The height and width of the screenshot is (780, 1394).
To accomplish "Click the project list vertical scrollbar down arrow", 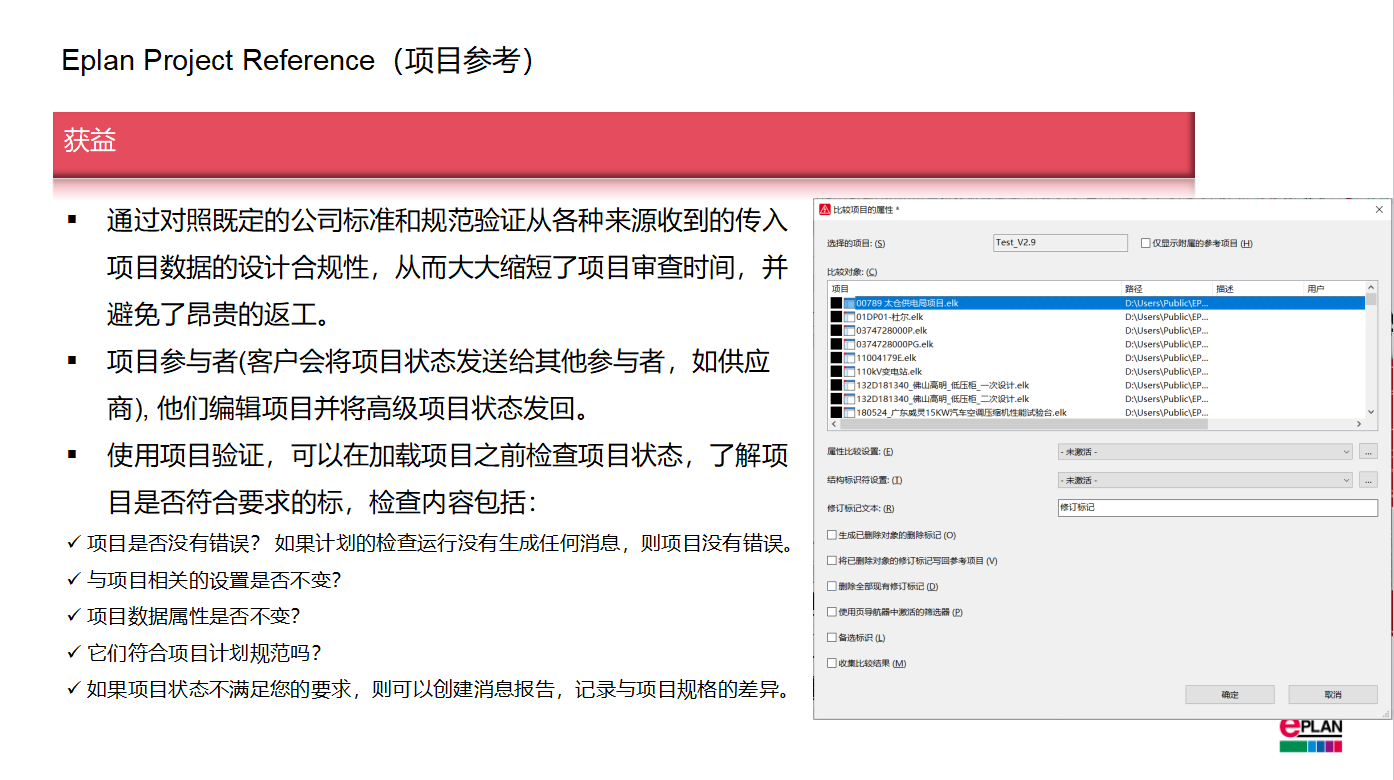I will pyautogui.click(x=1372, y=411).
